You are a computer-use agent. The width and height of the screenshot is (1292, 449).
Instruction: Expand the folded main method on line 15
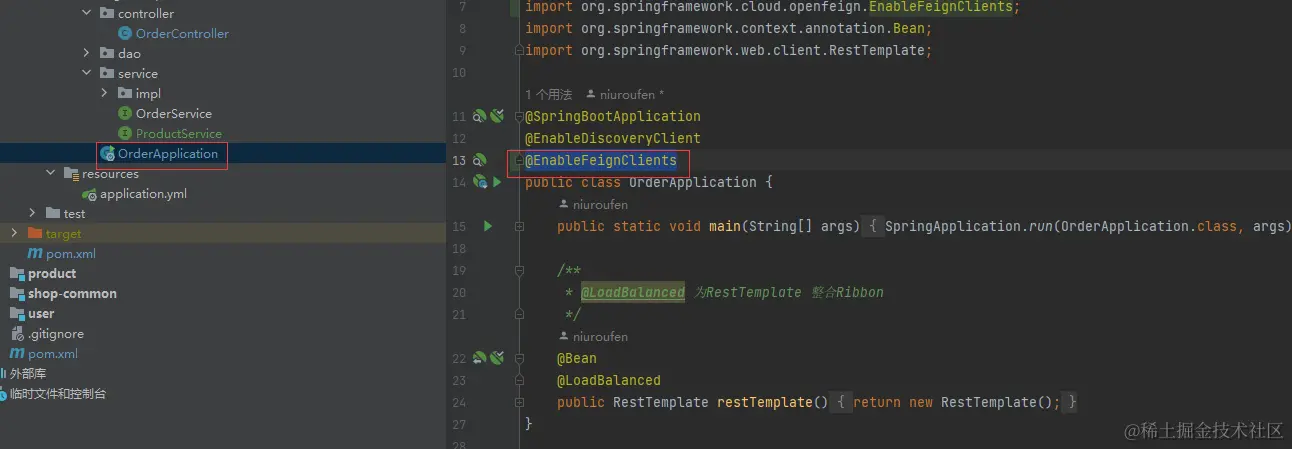tap(519, 226)
